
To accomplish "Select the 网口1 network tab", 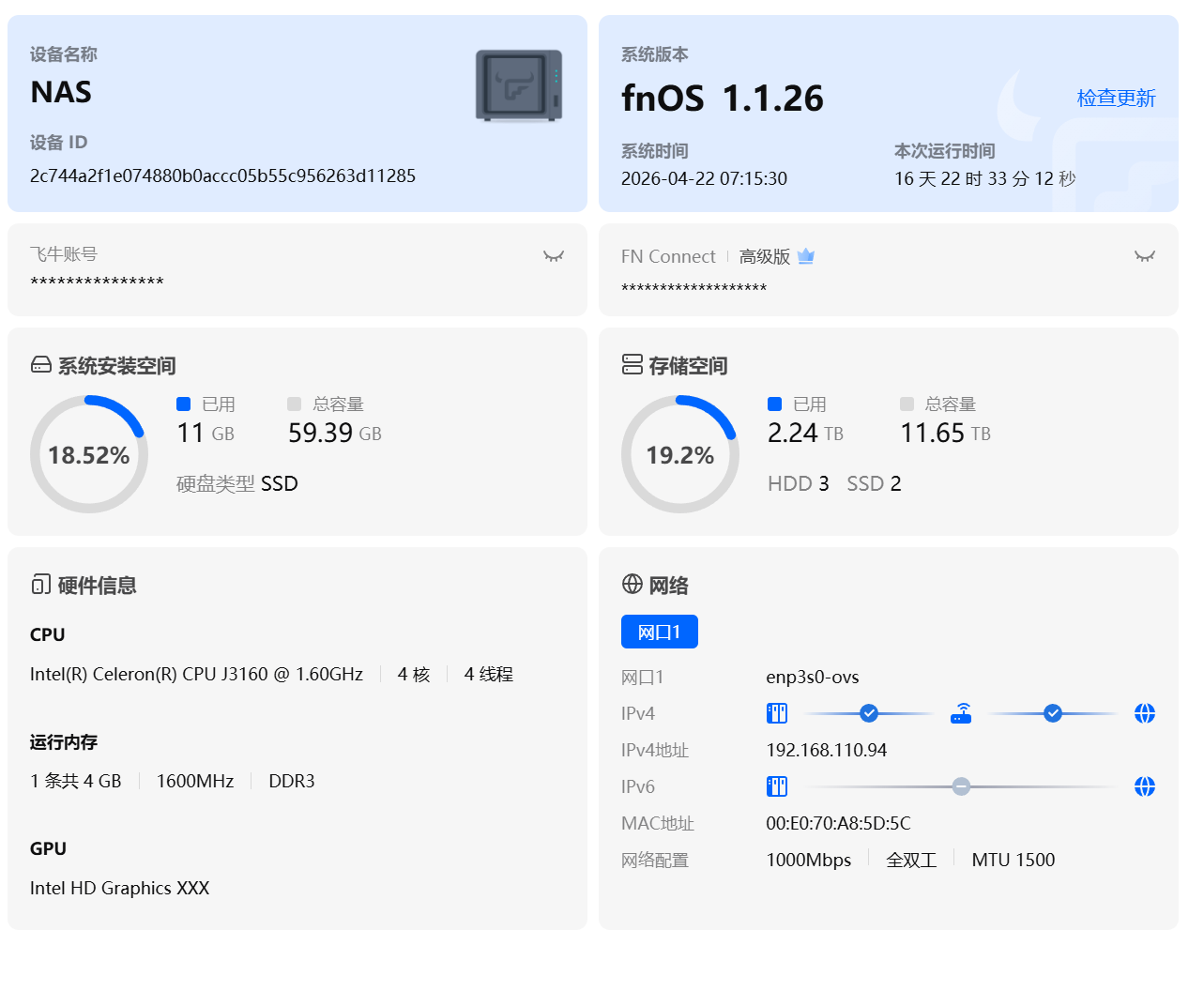I will coord(659,632).
